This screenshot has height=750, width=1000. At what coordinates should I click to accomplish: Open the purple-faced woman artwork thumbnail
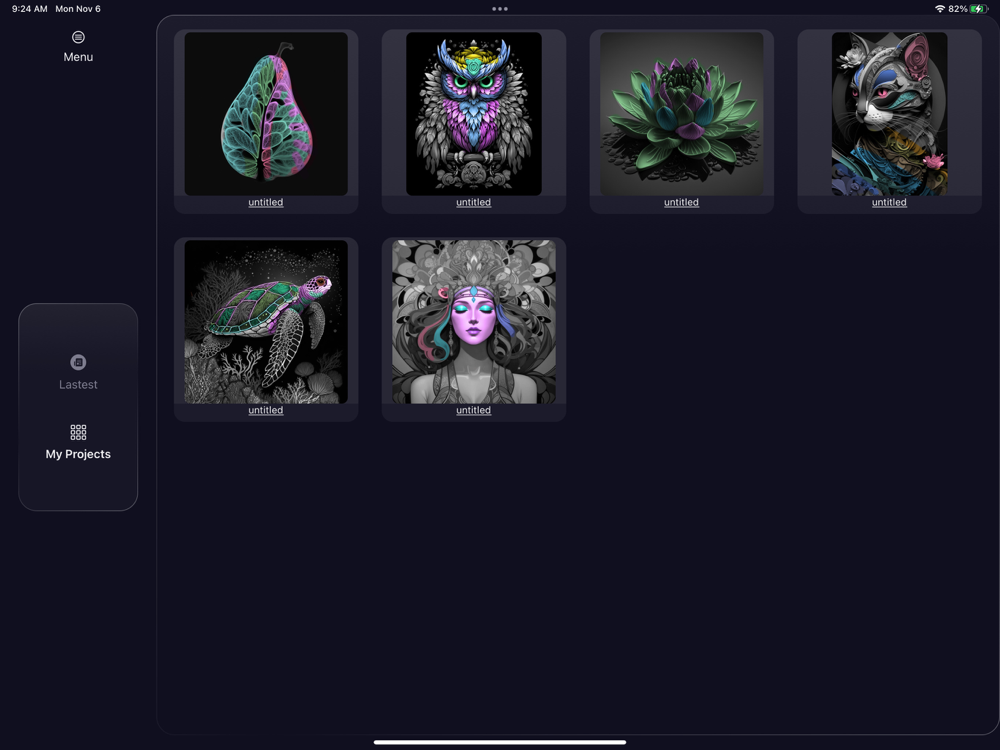point(474,321)
